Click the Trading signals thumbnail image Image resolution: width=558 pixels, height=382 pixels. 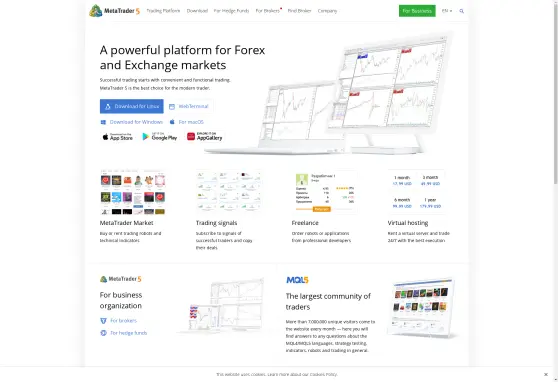tap(229, 192)
